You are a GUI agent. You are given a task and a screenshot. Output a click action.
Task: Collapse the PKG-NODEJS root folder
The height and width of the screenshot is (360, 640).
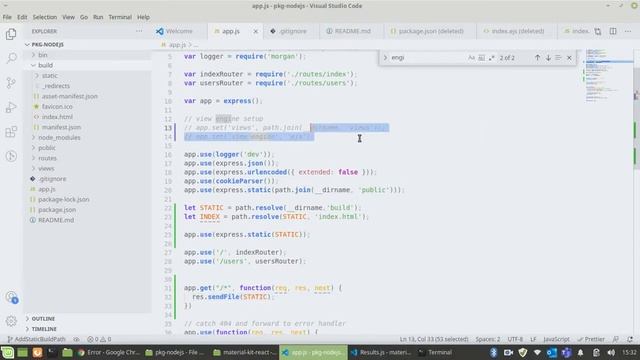48,44
